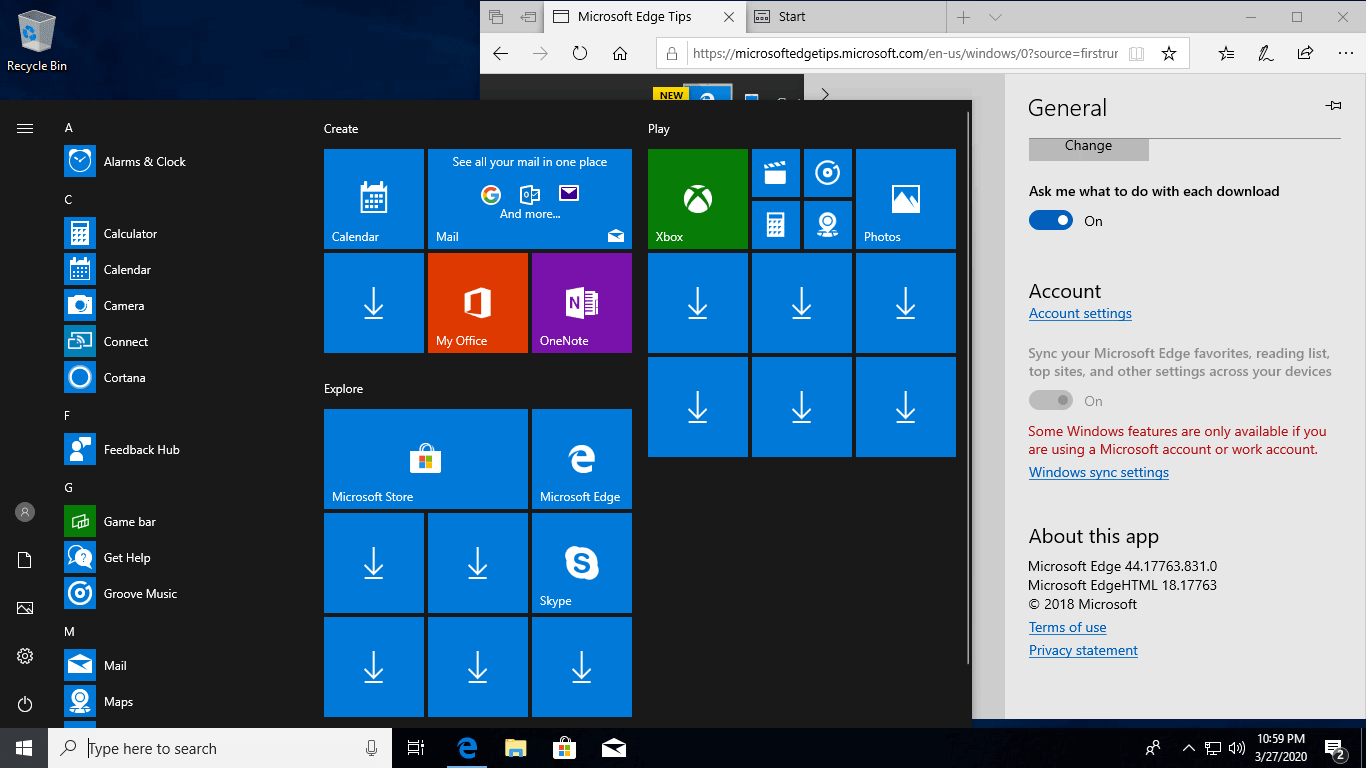Open Terms of use link
The image size is (1366, 768).
coord(1067,627)
